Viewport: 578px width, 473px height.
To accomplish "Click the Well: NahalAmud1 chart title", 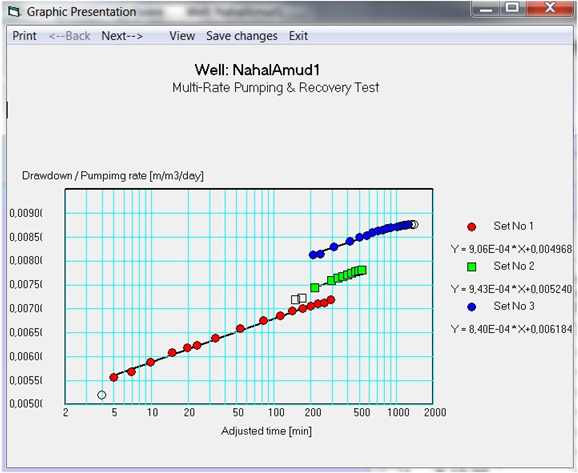I will [x=257, y=70].
